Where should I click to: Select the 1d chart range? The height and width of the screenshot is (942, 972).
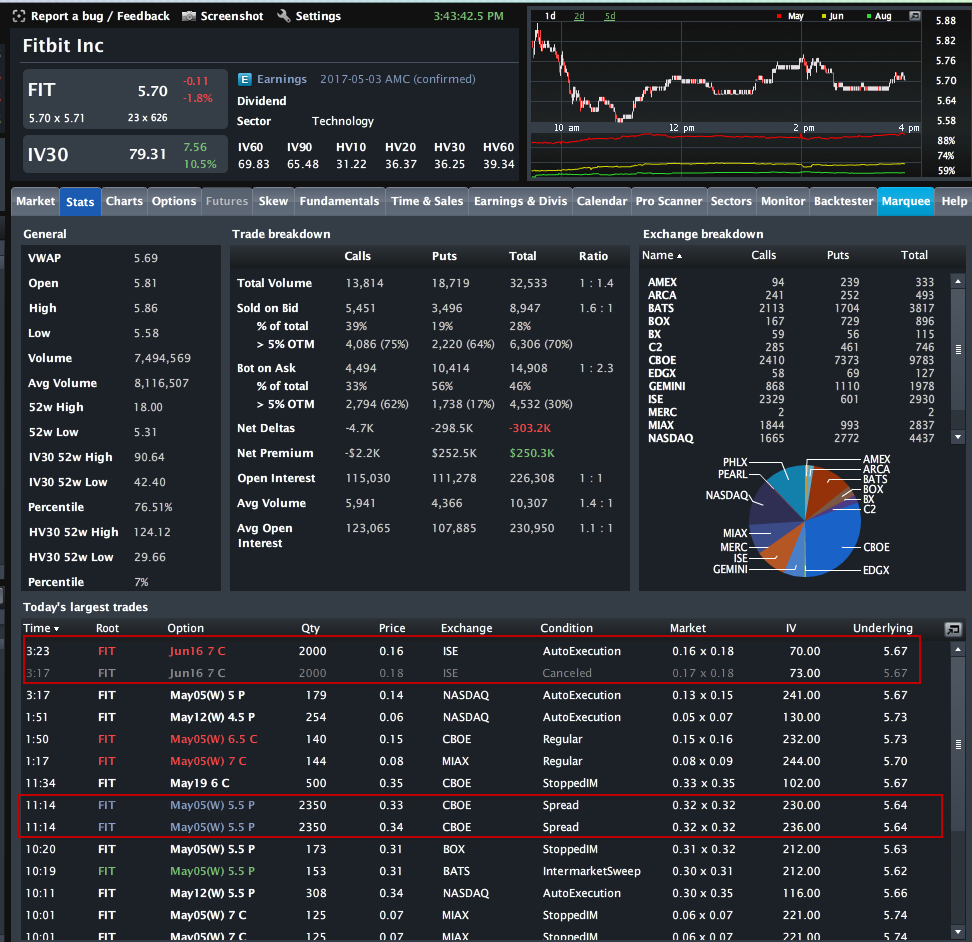tap(550, 16)
